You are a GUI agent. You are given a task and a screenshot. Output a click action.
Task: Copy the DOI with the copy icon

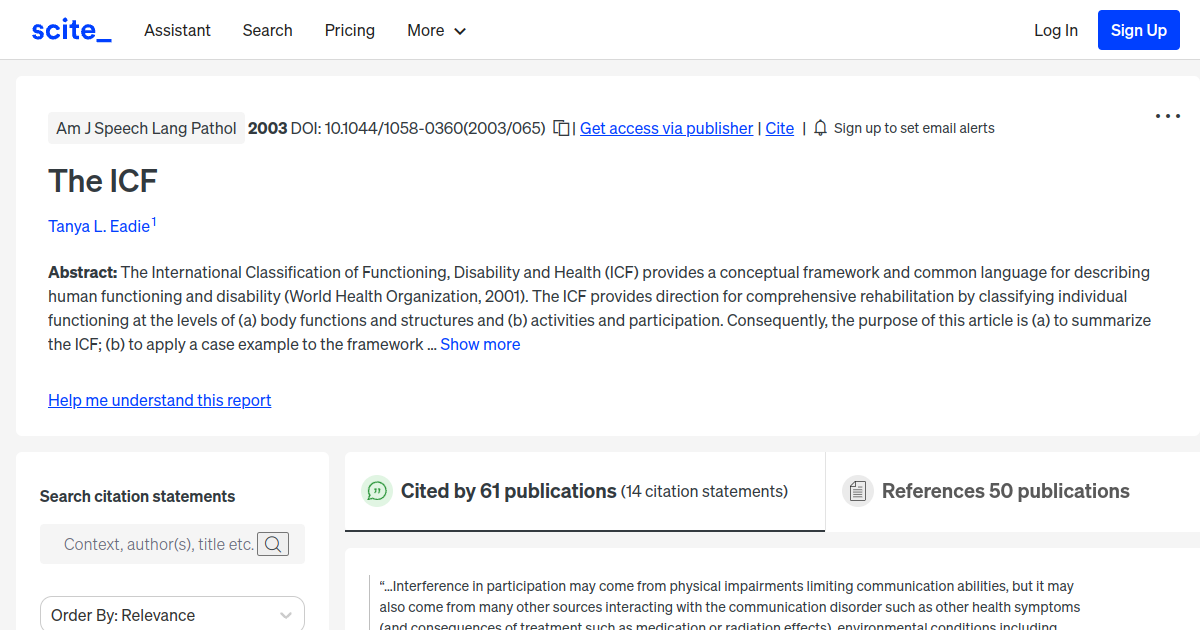[x=562, y=128]
